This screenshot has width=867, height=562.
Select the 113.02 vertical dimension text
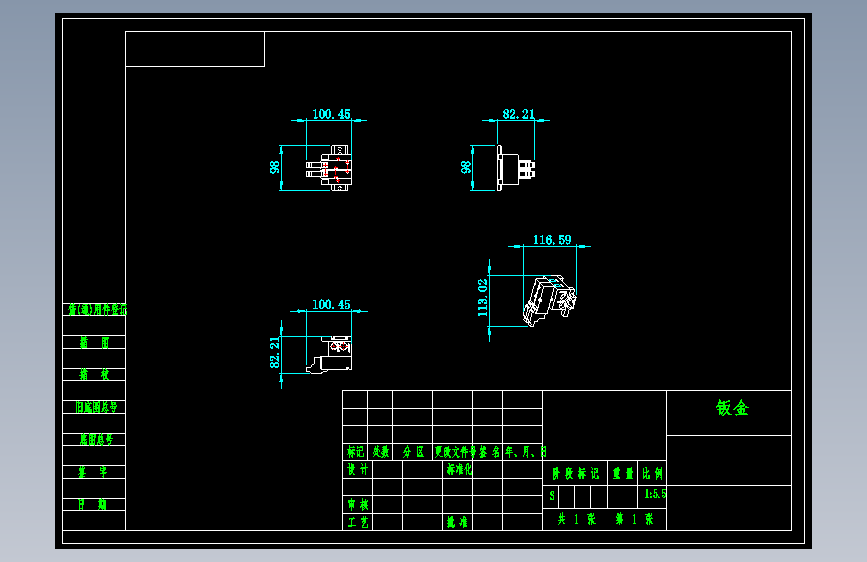(483, 298)
